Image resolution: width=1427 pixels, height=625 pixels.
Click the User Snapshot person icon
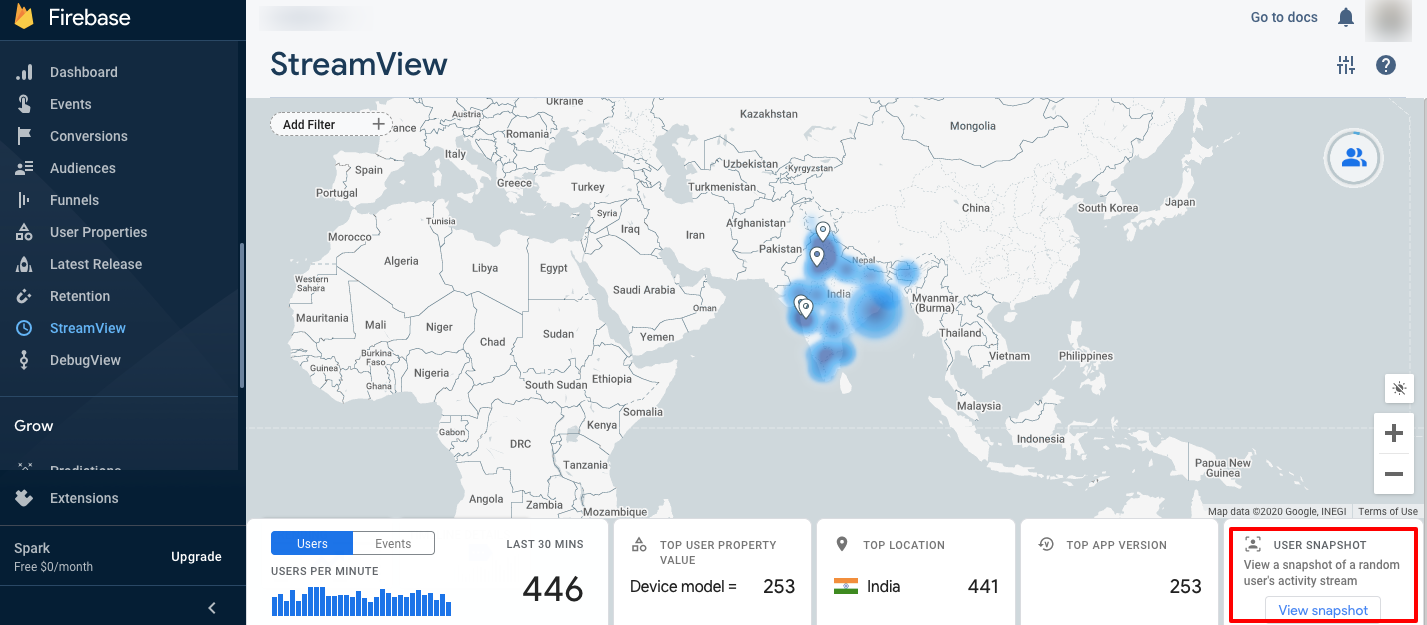tap(1252, 544)
